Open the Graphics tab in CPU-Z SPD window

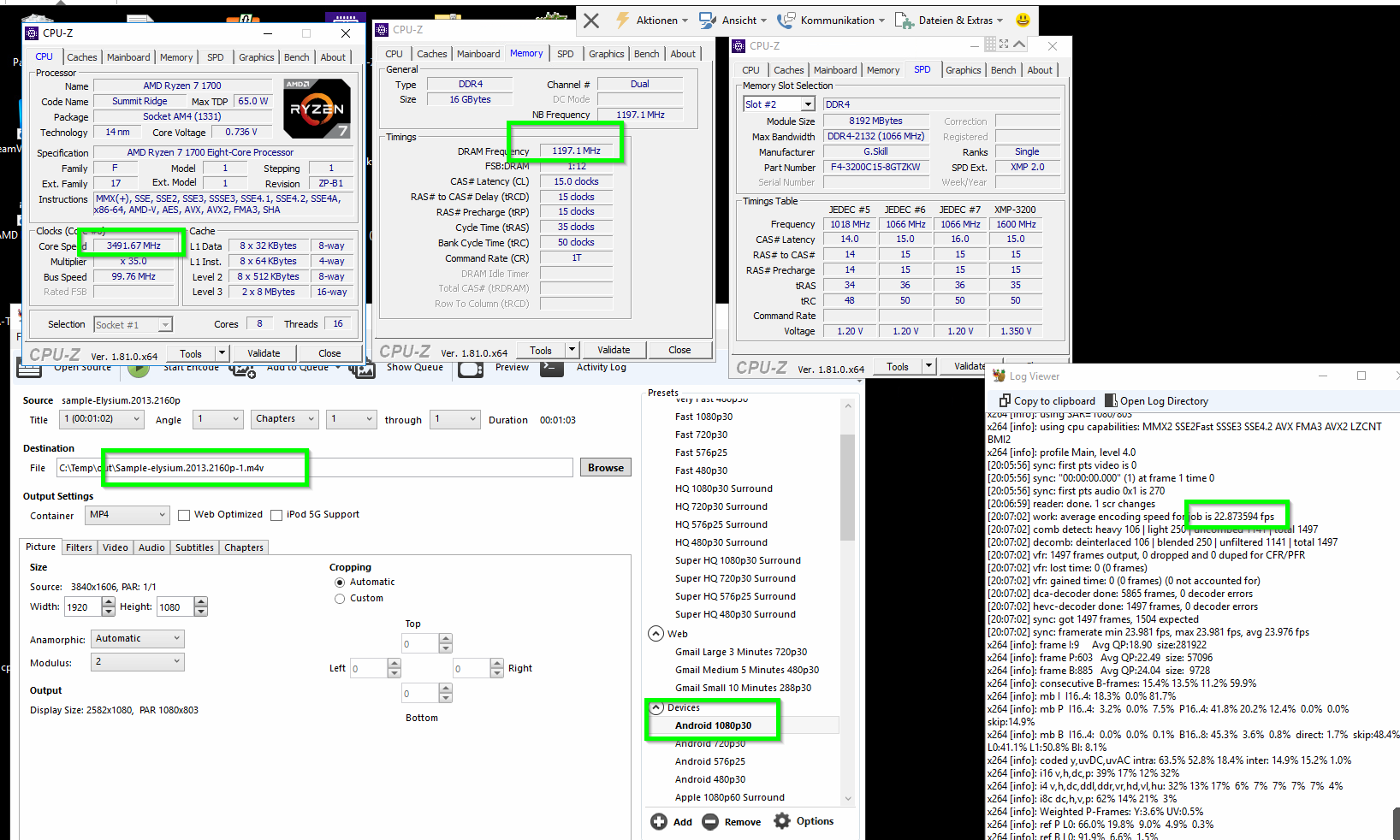click(x=964, y=70)
